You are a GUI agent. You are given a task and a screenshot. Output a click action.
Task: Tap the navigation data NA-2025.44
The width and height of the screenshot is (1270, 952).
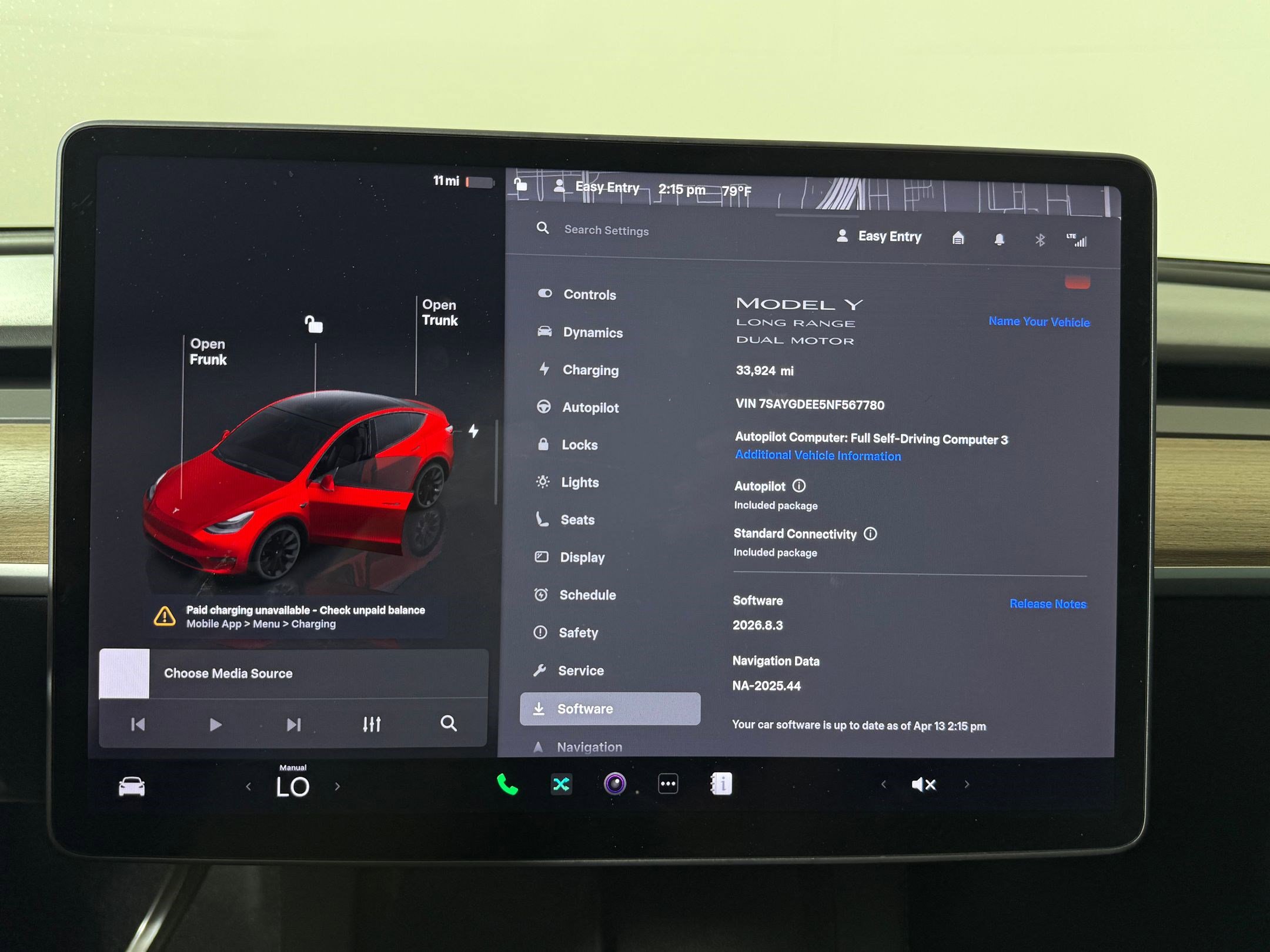tap(766, 686)
